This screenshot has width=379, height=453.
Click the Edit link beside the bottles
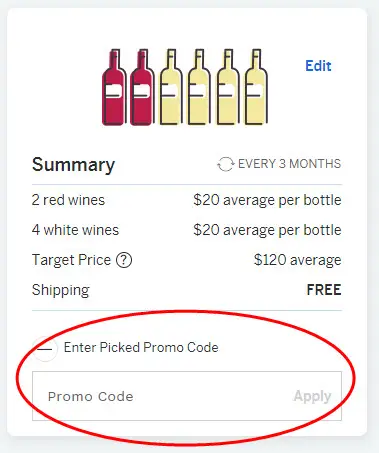click(318, 66)
